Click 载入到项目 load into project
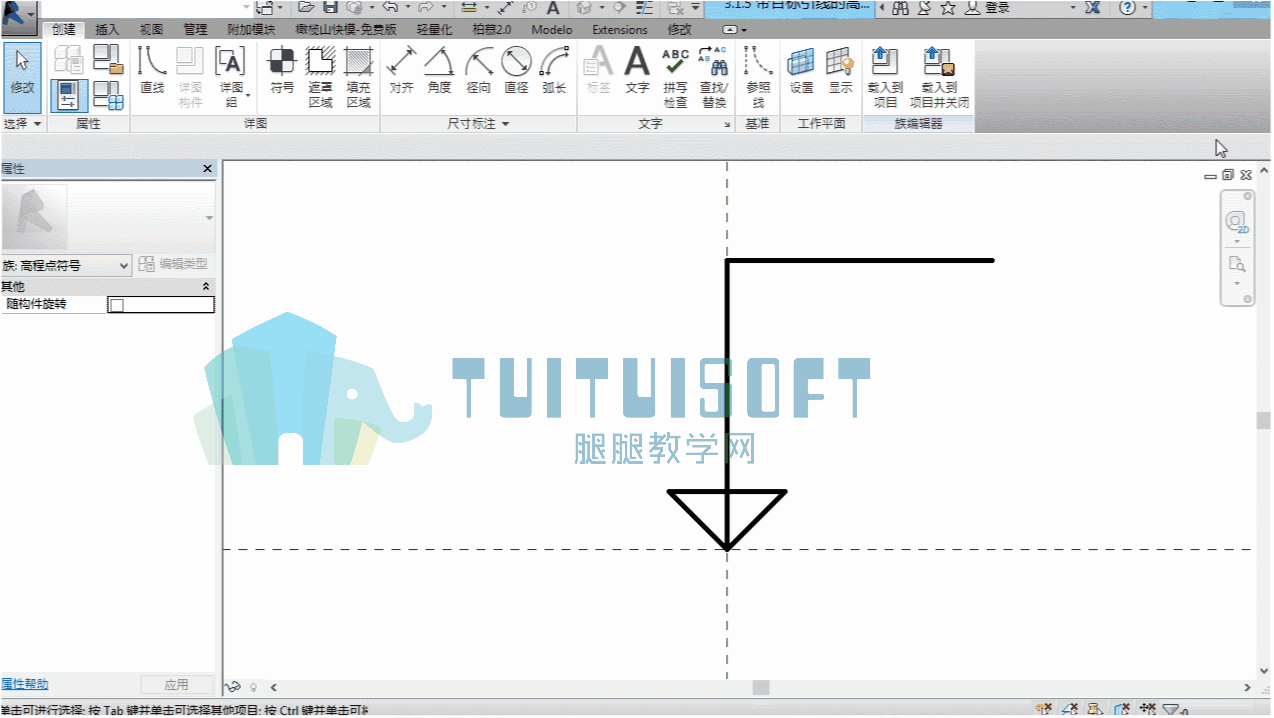Screen dimensions: 1274x718 click(x=885, y=77)
